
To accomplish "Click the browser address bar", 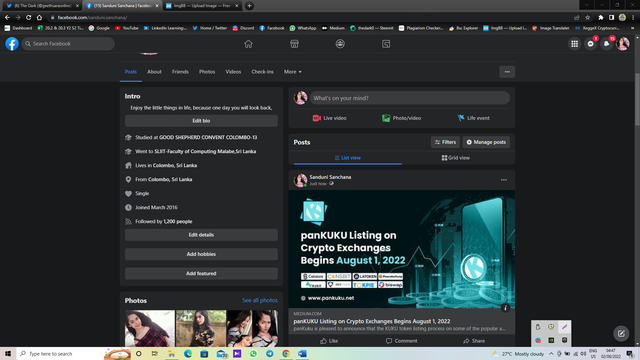I will (310, 18).
